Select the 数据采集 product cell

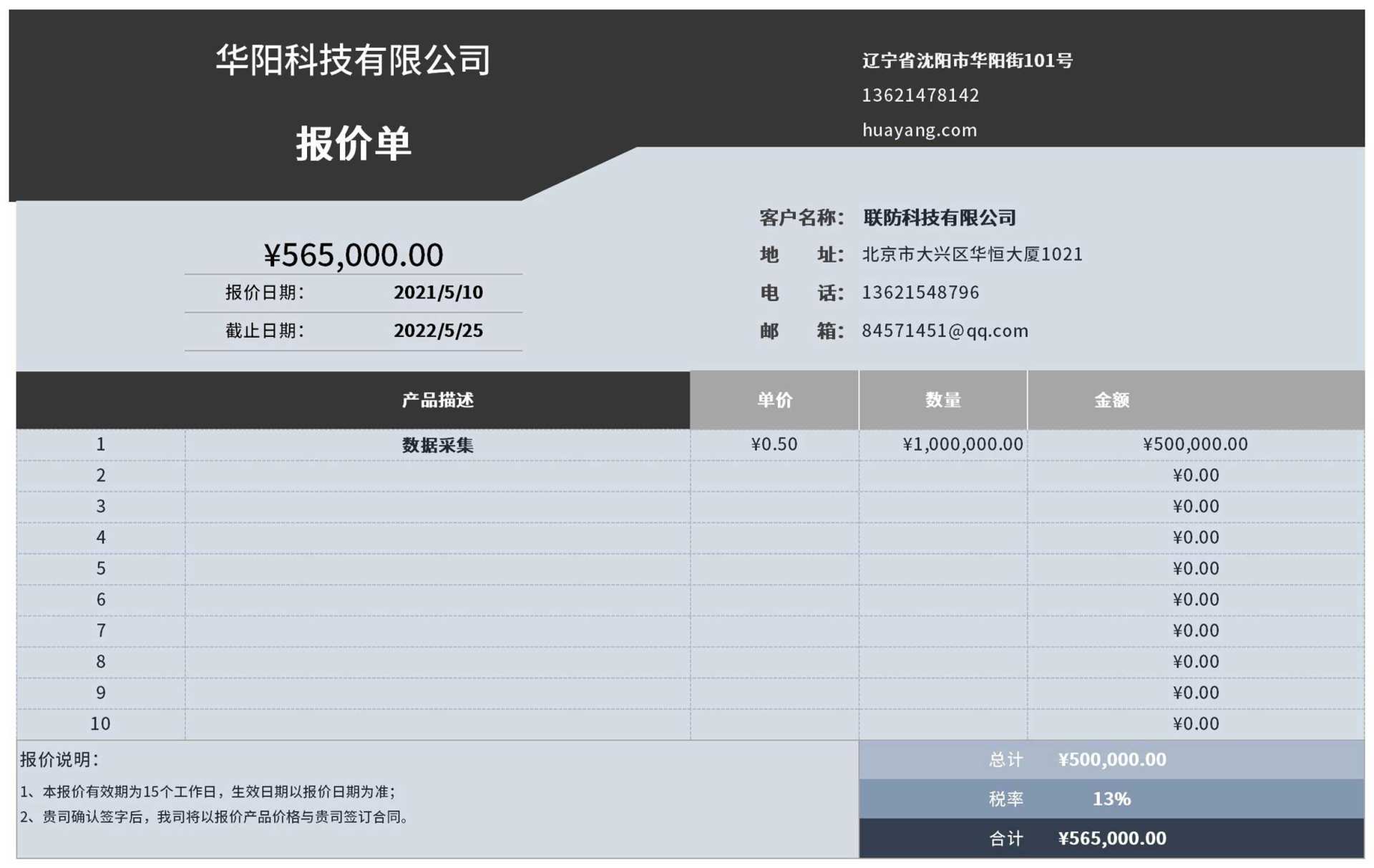point(438,445)
